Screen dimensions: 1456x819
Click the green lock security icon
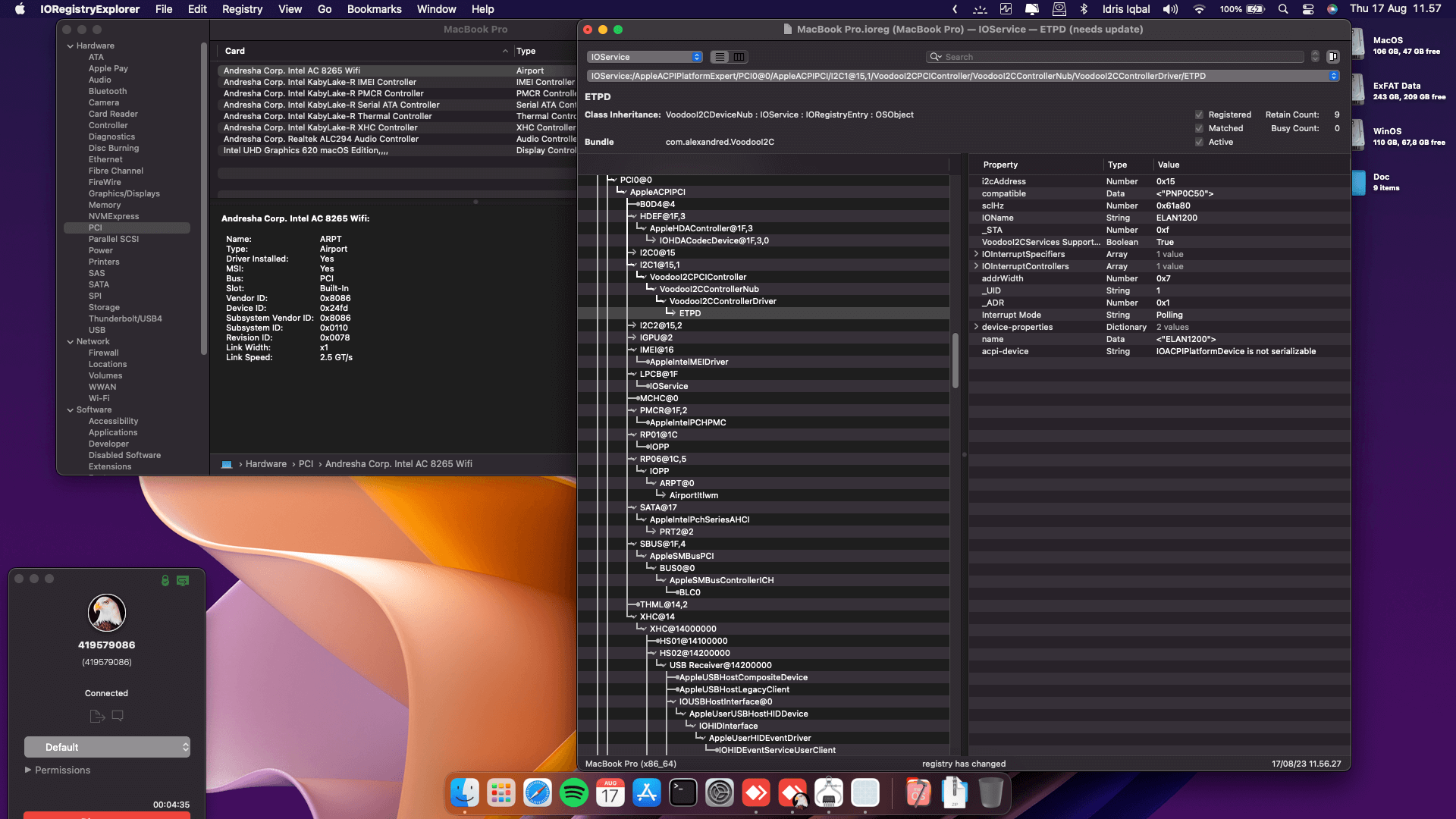click(x=165, y=580)
